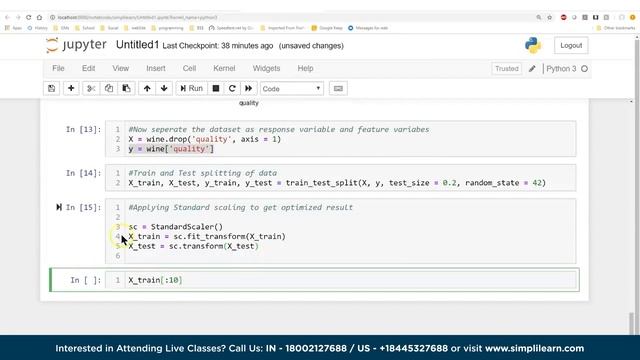Click the X_train = sc.fit_transform line

click(207, 237)
